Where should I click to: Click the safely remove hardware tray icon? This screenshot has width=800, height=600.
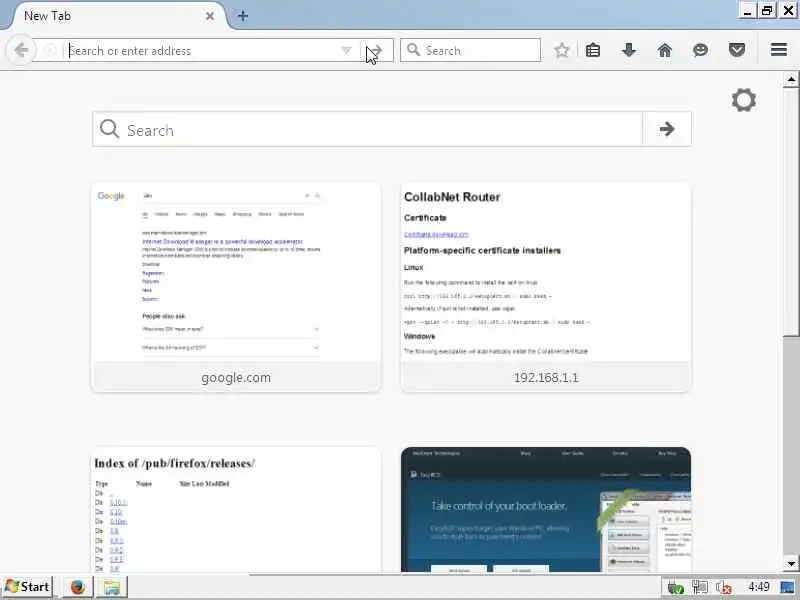(676, 587)
